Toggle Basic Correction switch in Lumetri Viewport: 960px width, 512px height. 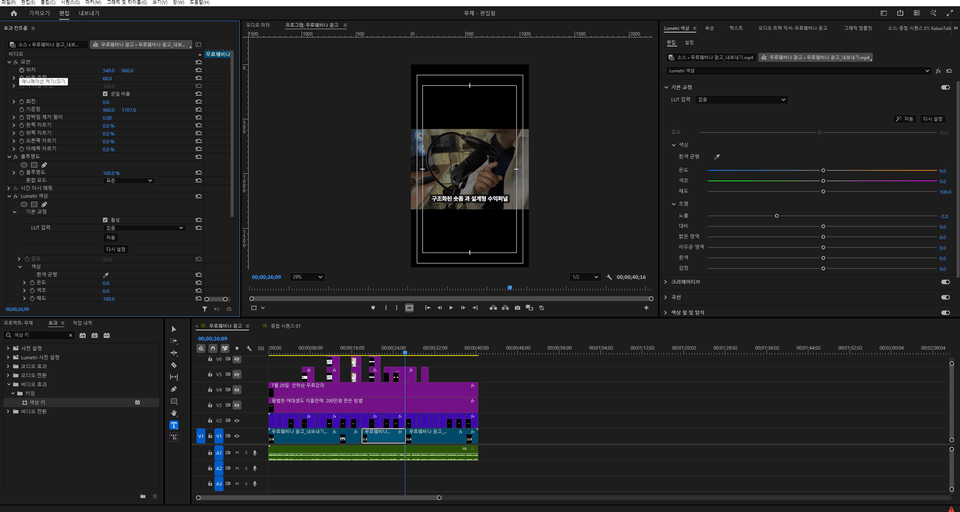click(945, 88)
